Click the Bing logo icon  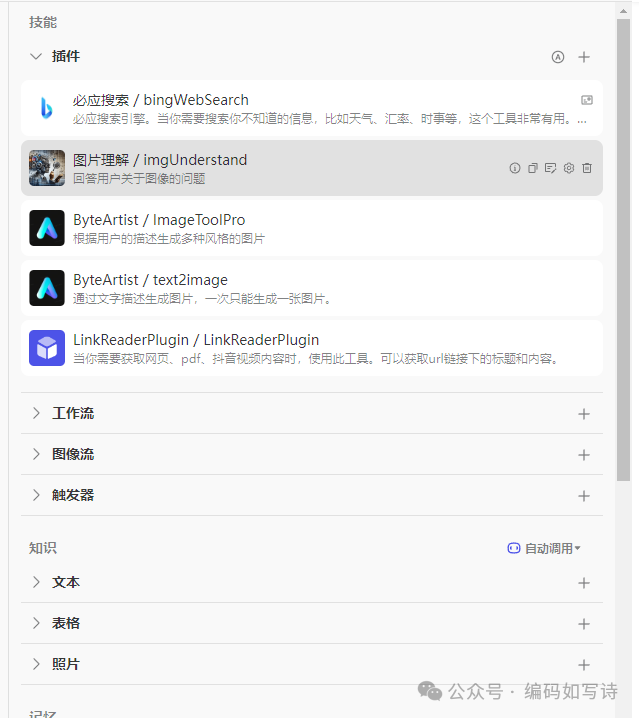pos(47,108)
